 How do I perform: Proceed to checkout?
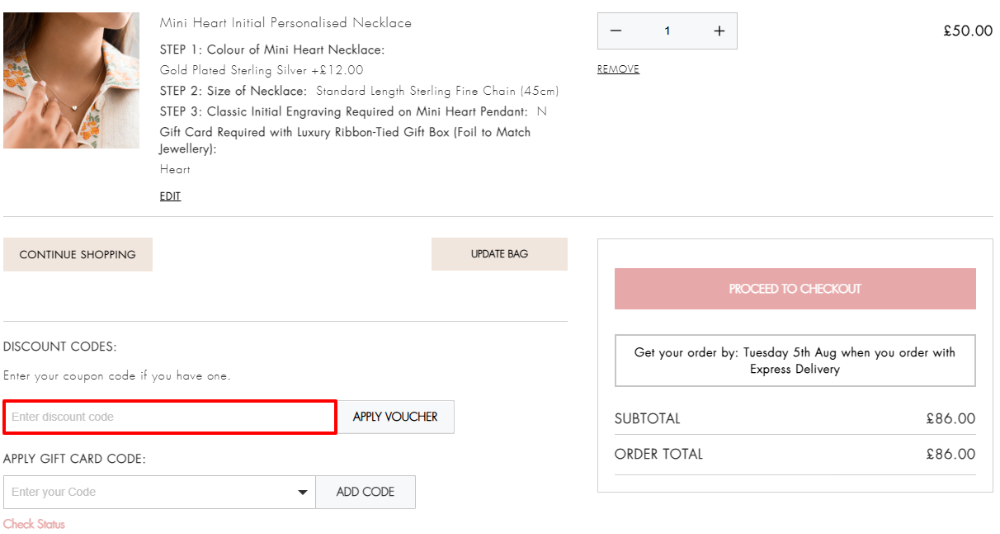point(795,289)
